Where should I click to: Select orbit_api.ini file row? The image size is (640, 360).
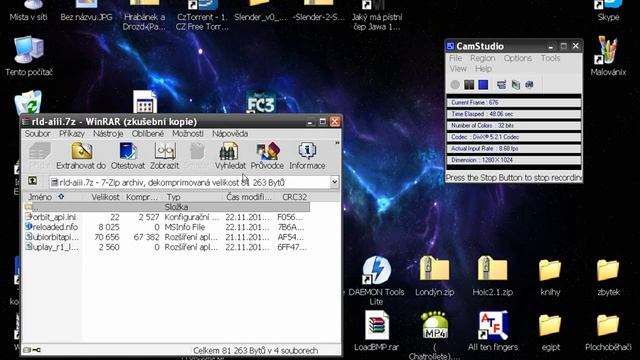tap(167, 217)
